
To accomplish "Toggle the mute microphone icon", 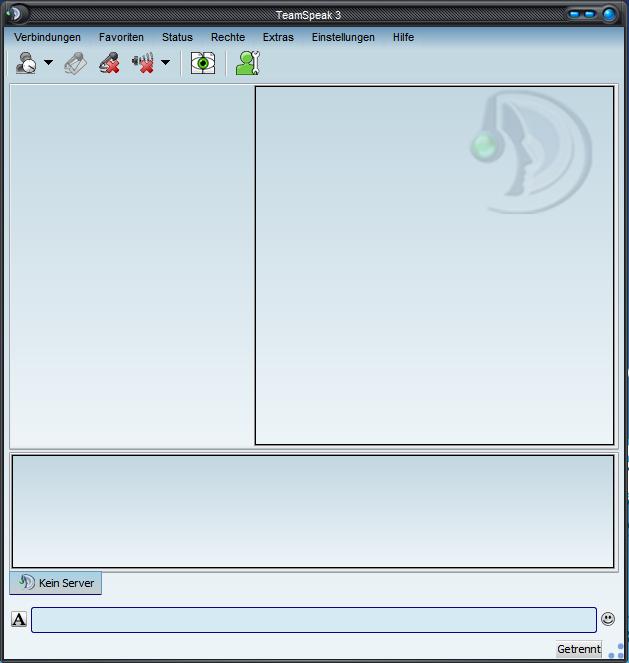I will click(x=109, y=63).
